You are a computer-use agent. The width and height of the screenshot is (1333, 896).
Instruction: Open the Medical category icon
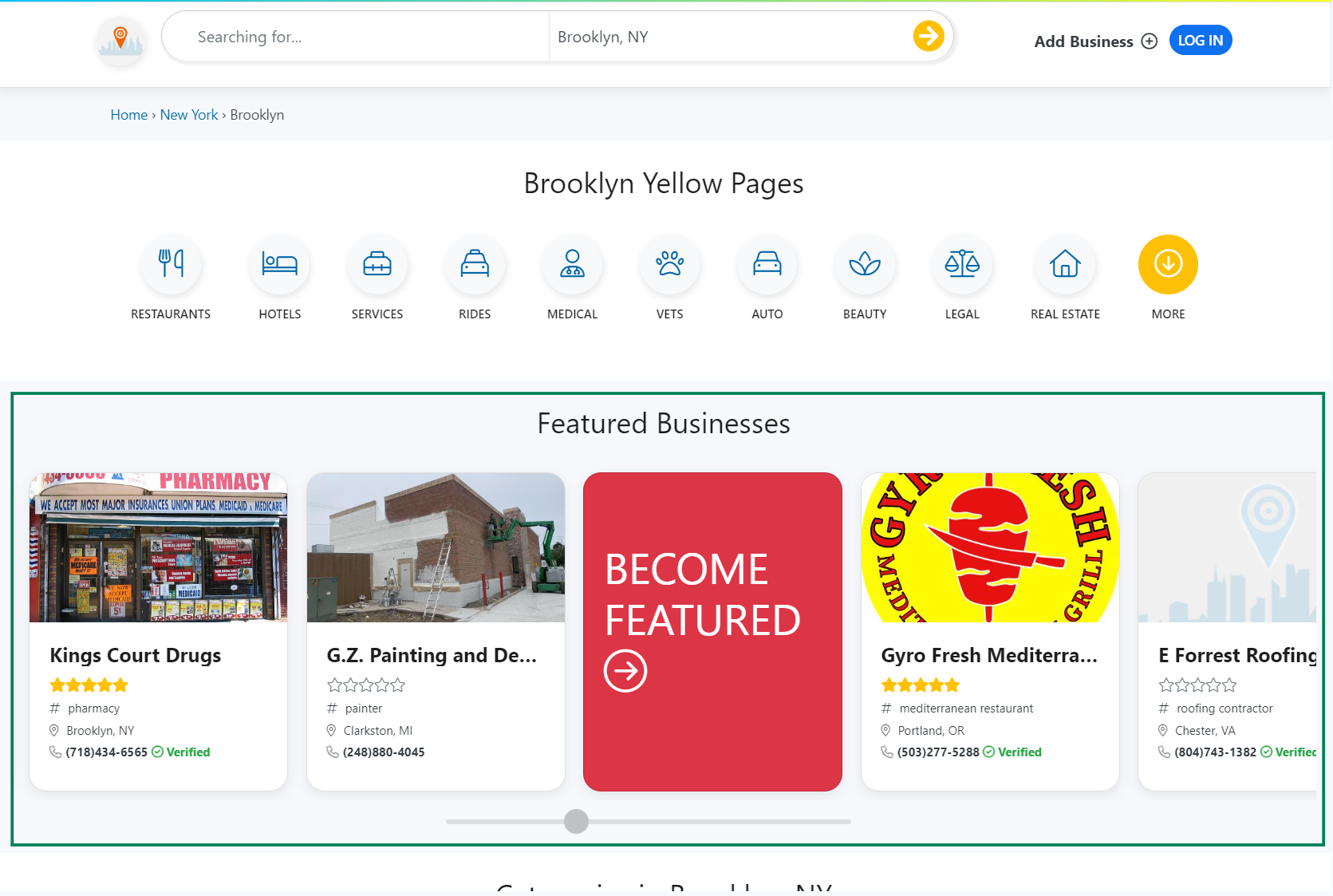pos(572,264)
